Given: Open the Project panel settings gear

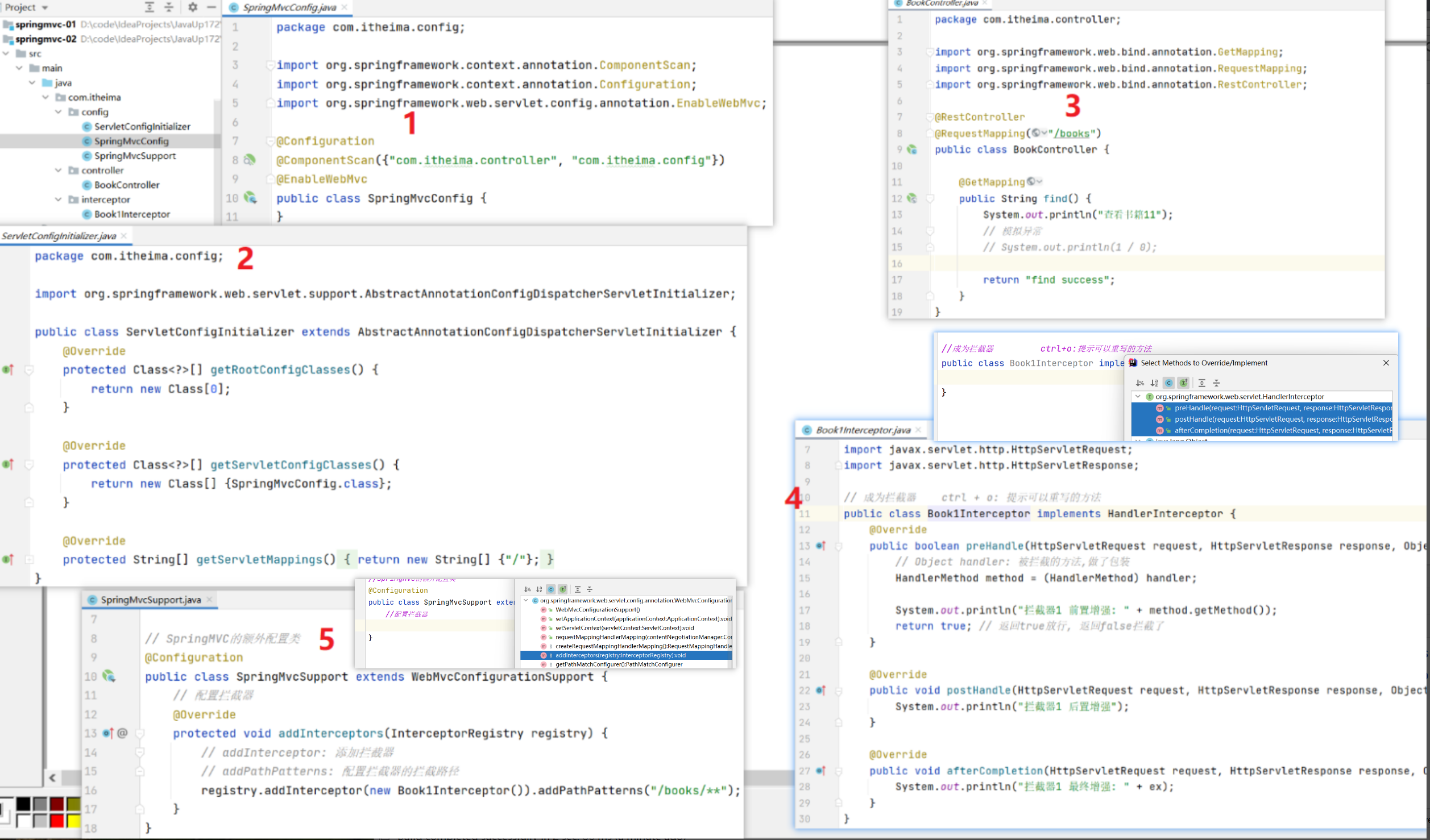Looking at the screenshot, I should (x=193, y=7).
